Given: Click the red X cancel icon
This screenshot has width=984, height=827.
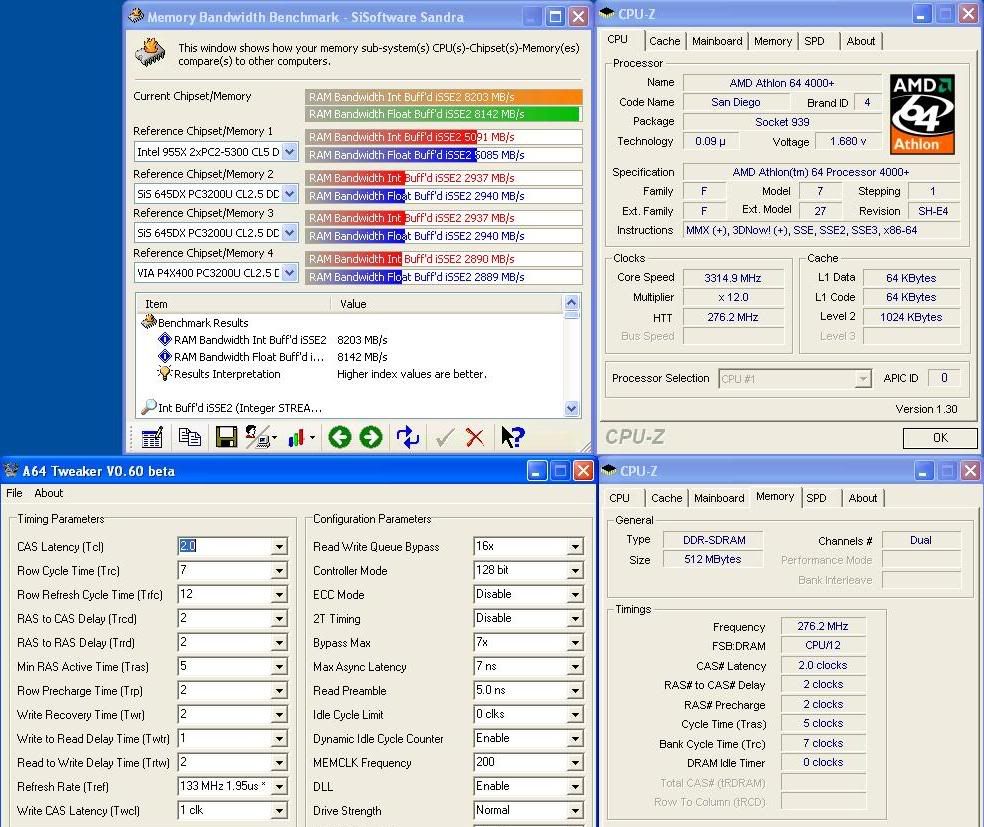Looking at the screenshot, I should coord(475,437).
